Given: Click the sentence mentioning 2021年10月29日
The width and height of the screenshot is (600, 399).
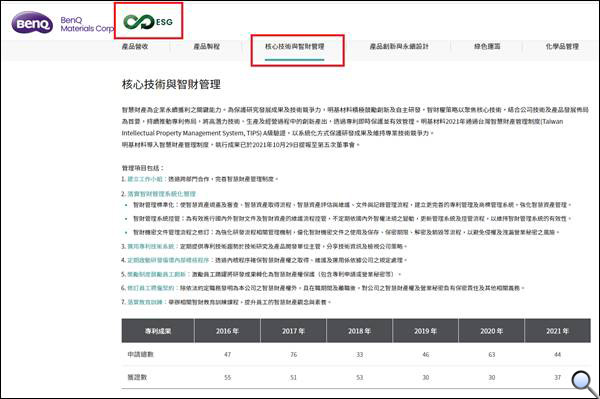Looking at the screenshot, I should click(240, 145).
